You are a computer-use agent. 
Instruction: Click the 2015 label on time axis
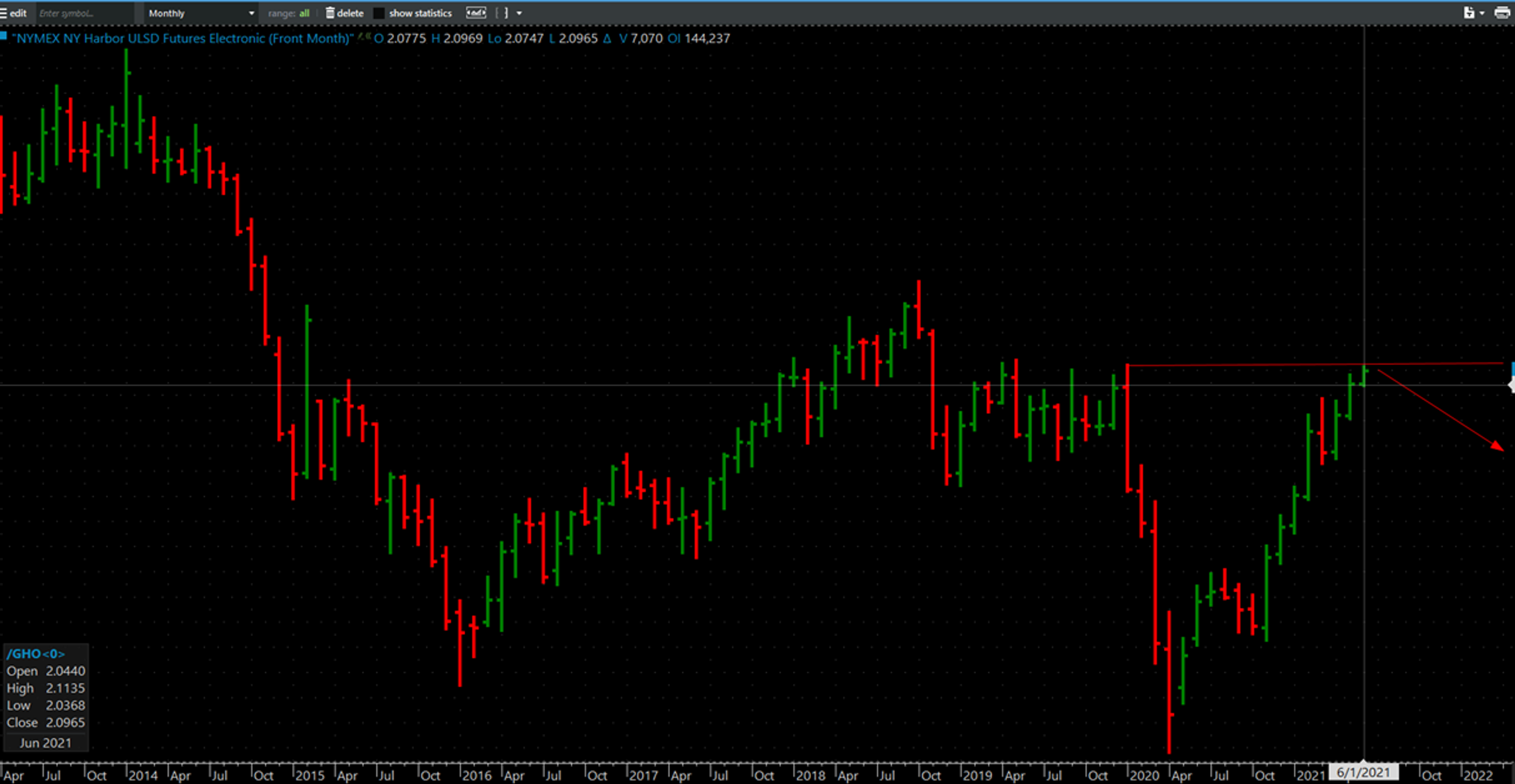[310, 775]
